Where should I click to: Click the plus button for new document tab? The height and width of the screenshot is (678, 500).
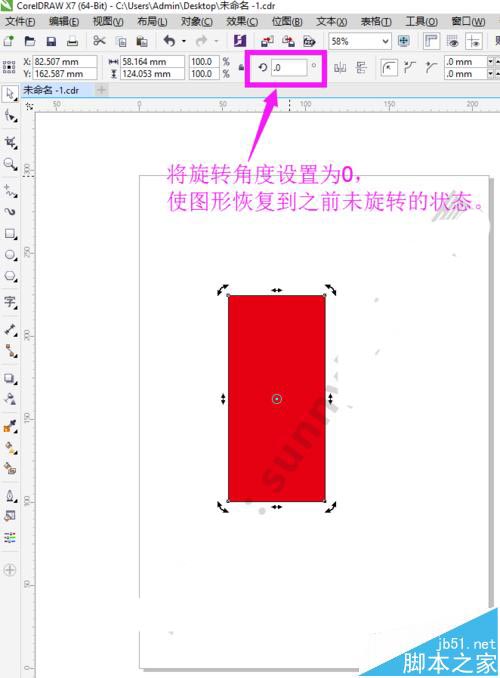coord(102,90)
